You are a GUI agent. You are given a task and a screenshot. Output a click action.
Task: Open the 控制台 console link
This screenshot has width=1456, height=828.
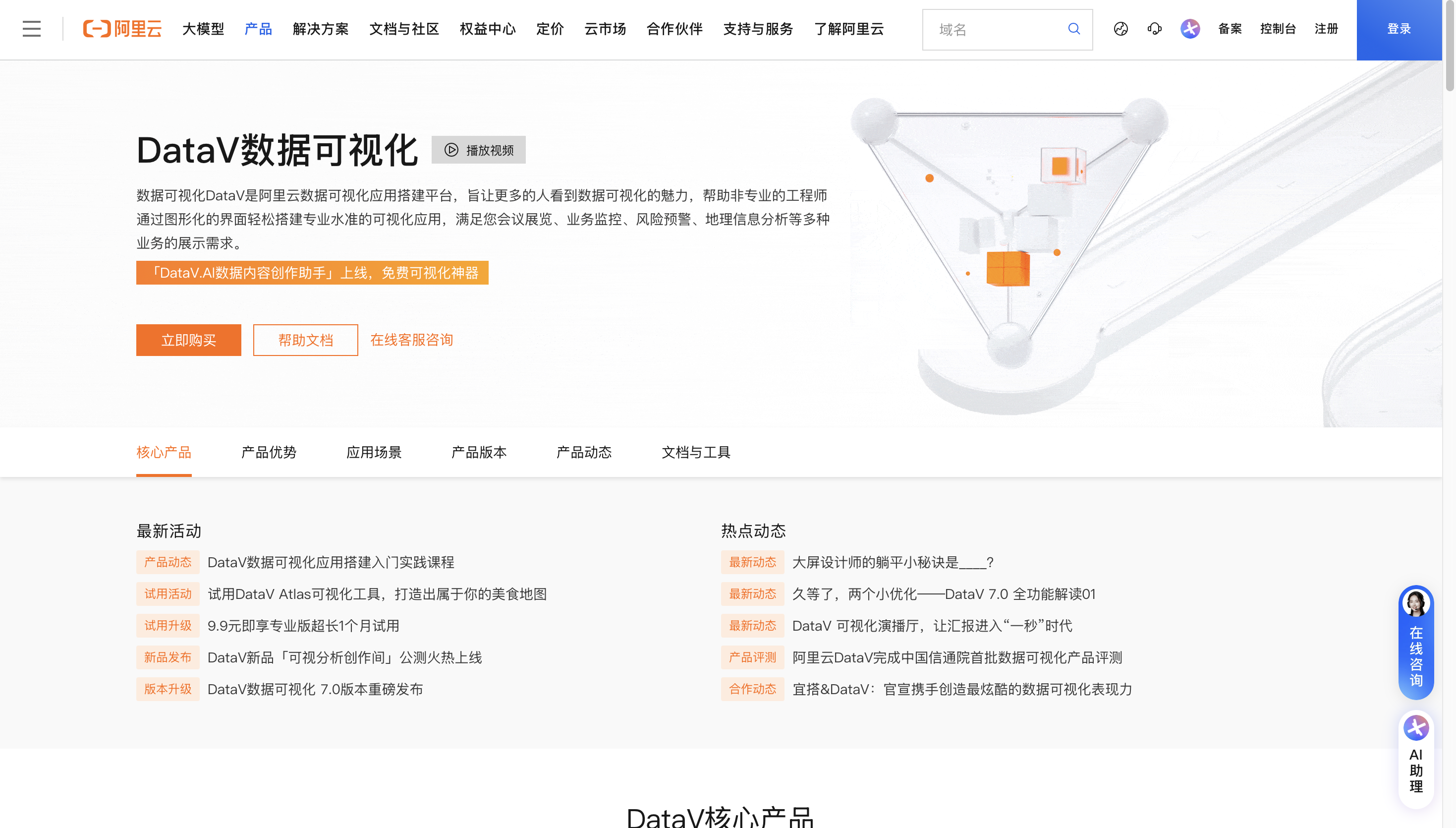pos(1278,29)
